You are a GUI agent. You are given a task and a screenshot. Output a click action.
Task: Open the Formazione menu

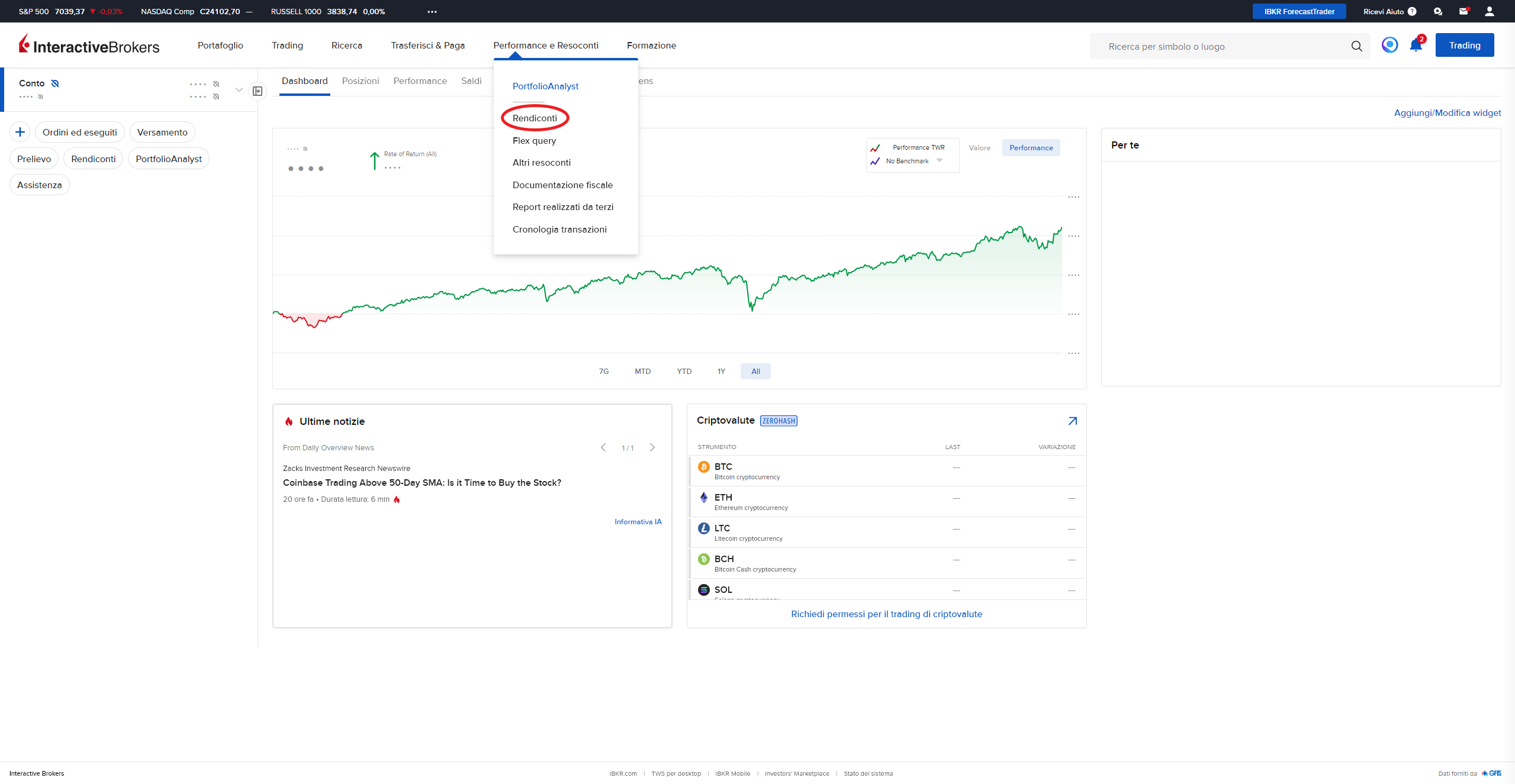point(651,46)
